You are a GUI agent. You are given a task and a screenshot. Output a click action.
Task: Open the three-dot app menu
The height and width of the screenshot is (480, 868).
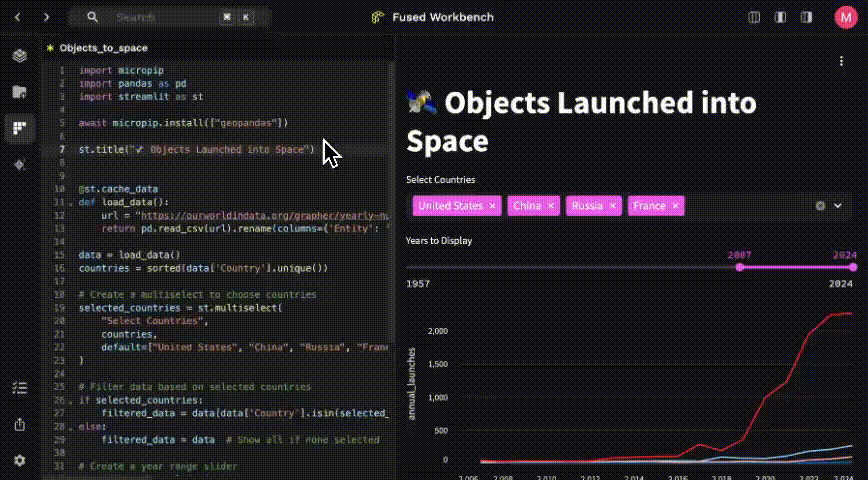coord(841,61)
